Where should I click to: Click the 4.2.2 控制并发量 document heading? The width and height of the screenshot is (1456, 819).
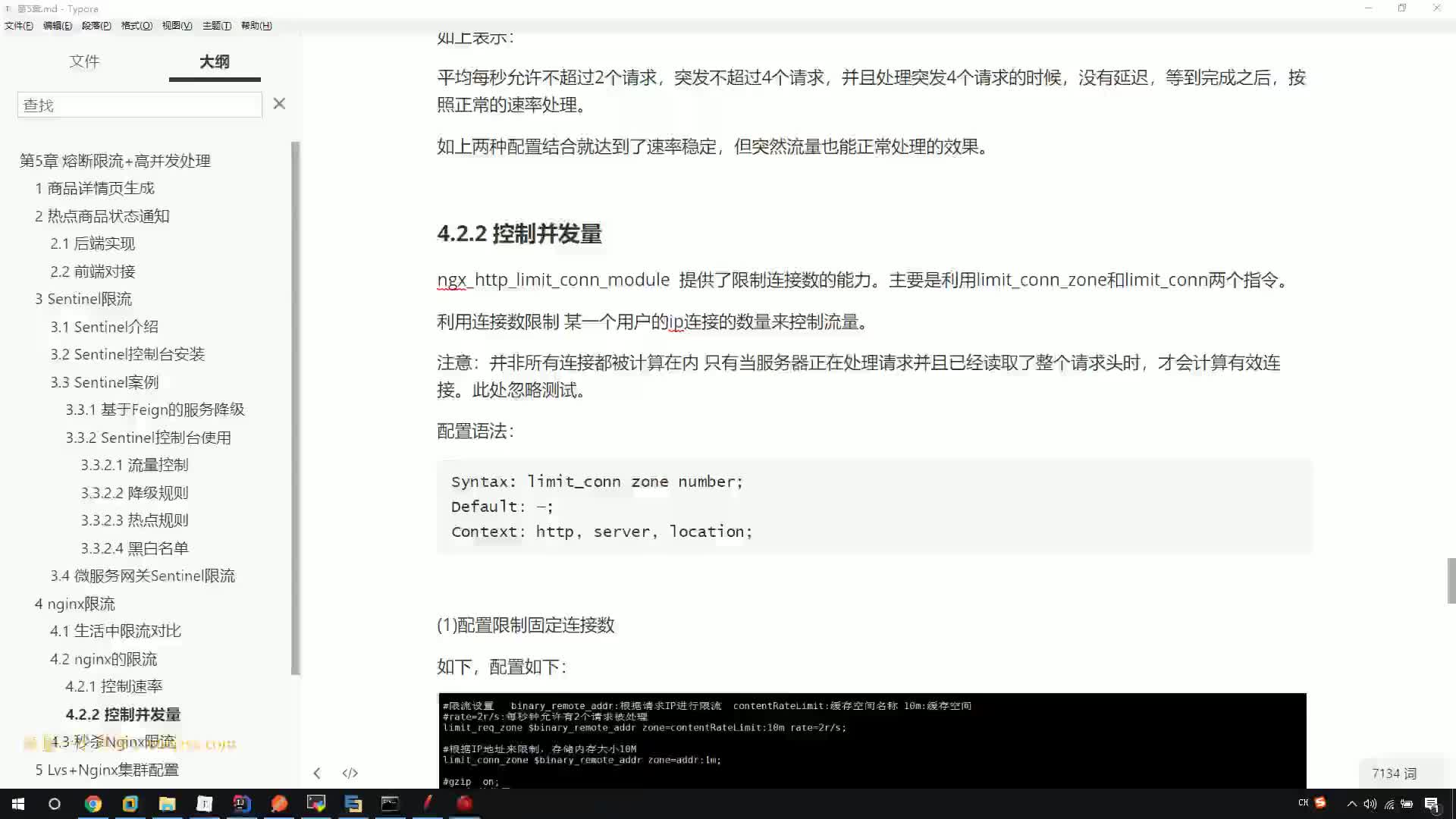[x=519, y=234]
